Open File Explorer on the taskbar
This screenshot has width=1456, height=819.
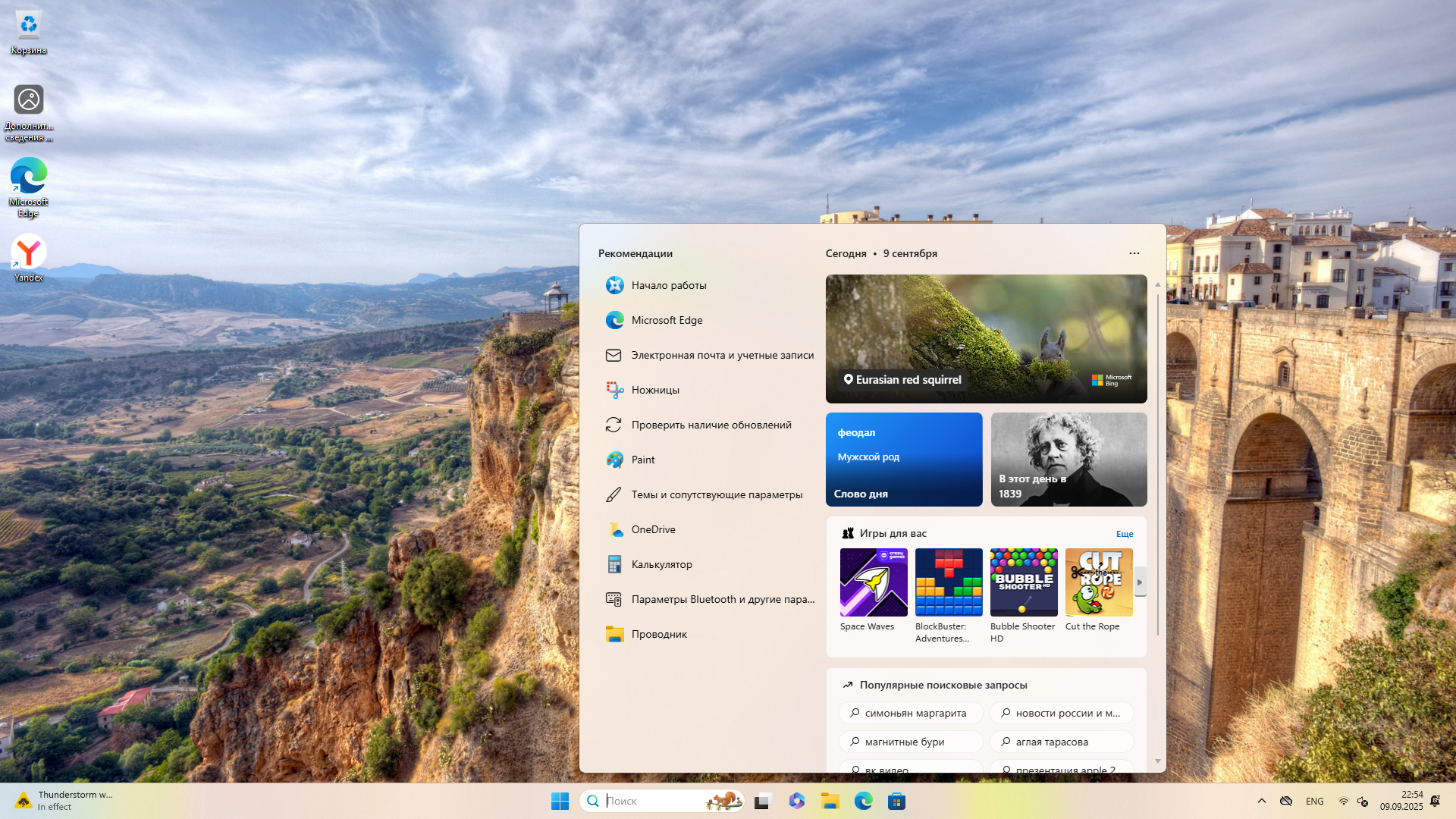[830, 801]
